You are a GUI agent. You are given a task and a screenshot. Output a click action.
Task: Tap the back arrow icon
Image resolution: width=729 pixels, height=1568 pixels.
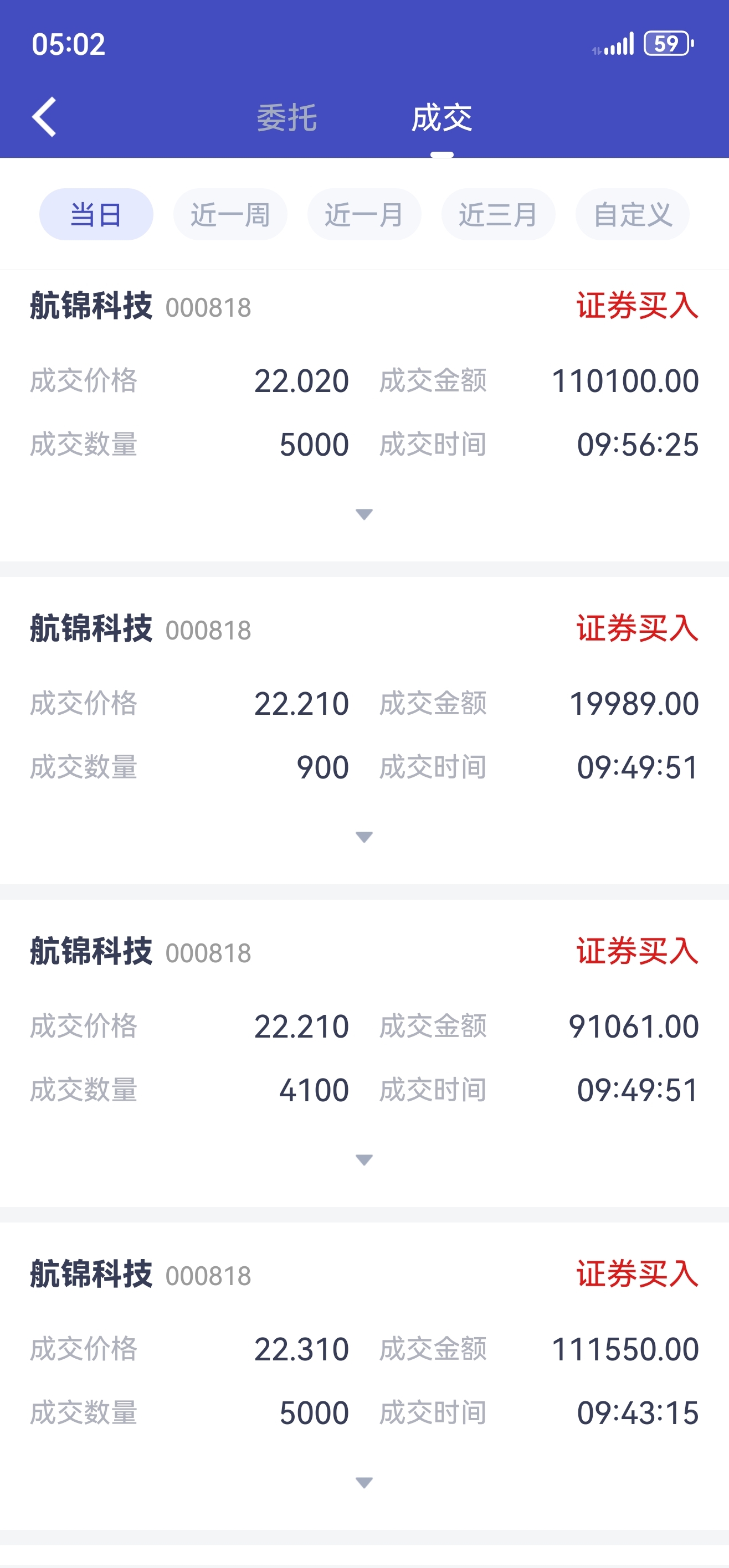[x=44, y=117]
